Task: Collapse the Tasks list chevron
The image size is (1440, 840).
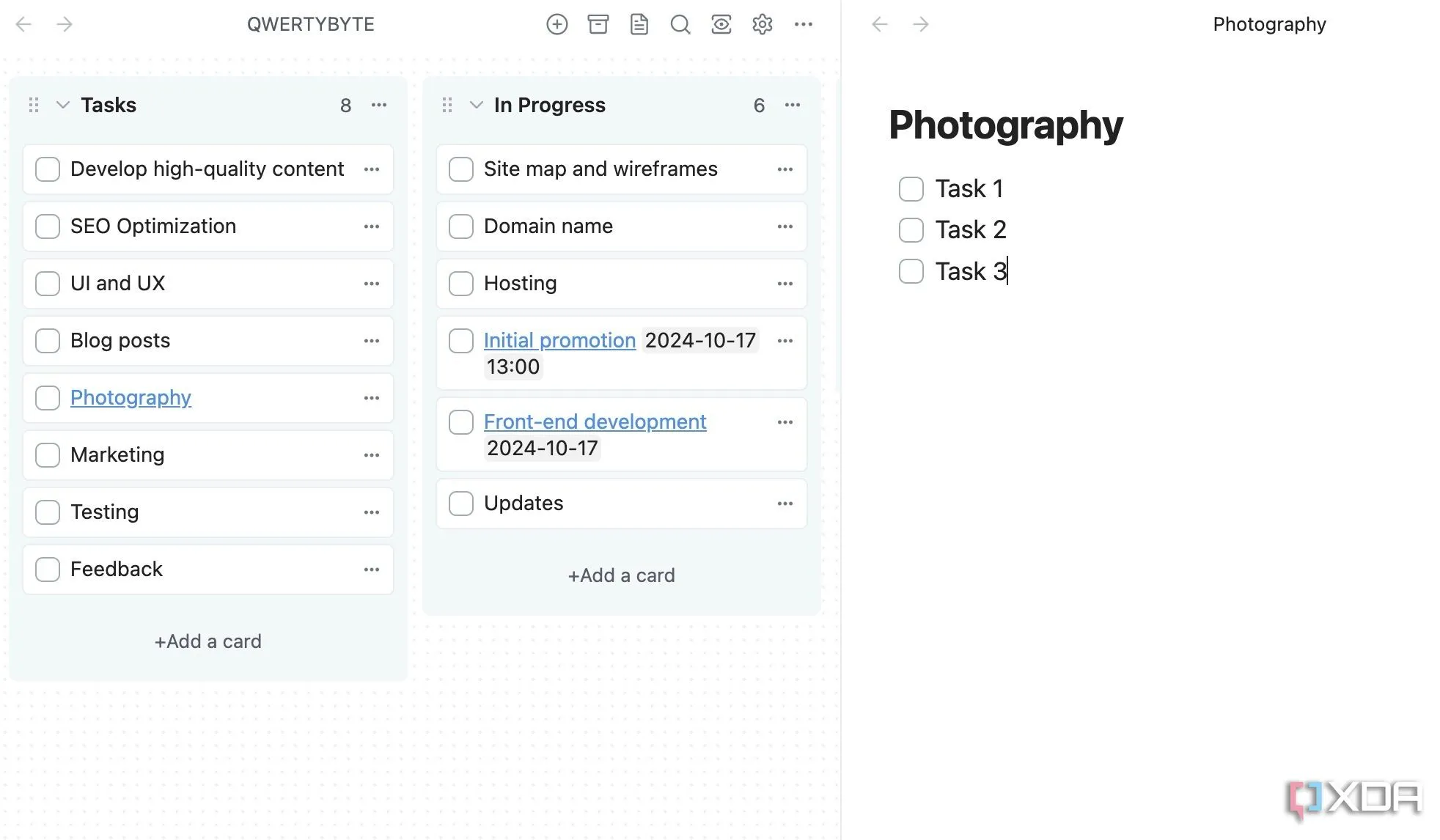Action: coord(63,105)
